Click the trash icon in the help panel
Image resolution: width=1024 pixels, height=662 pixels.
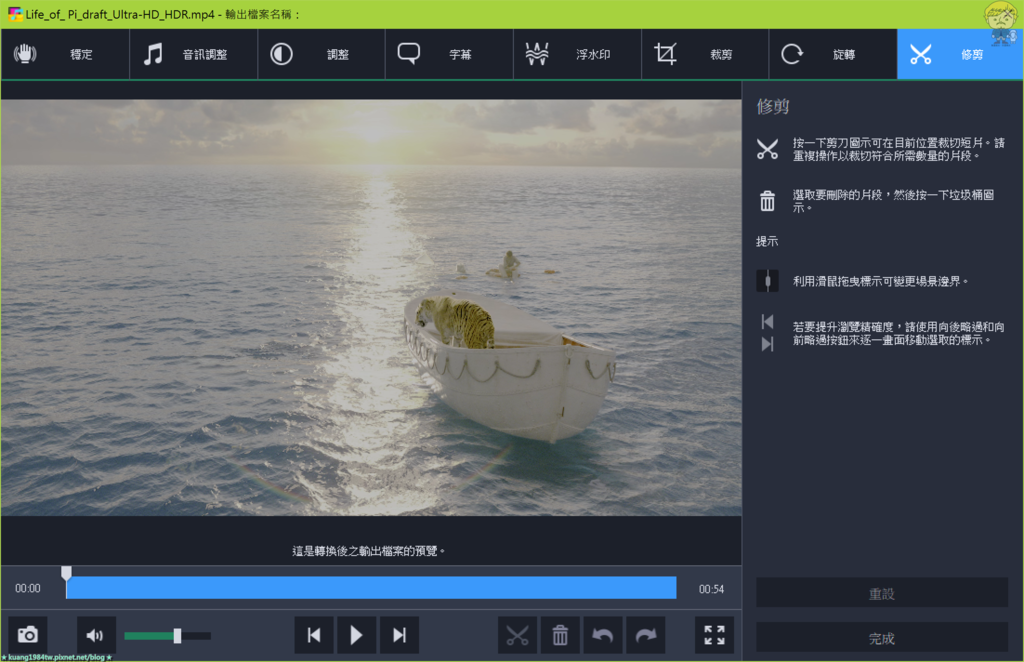coord(767,200)
